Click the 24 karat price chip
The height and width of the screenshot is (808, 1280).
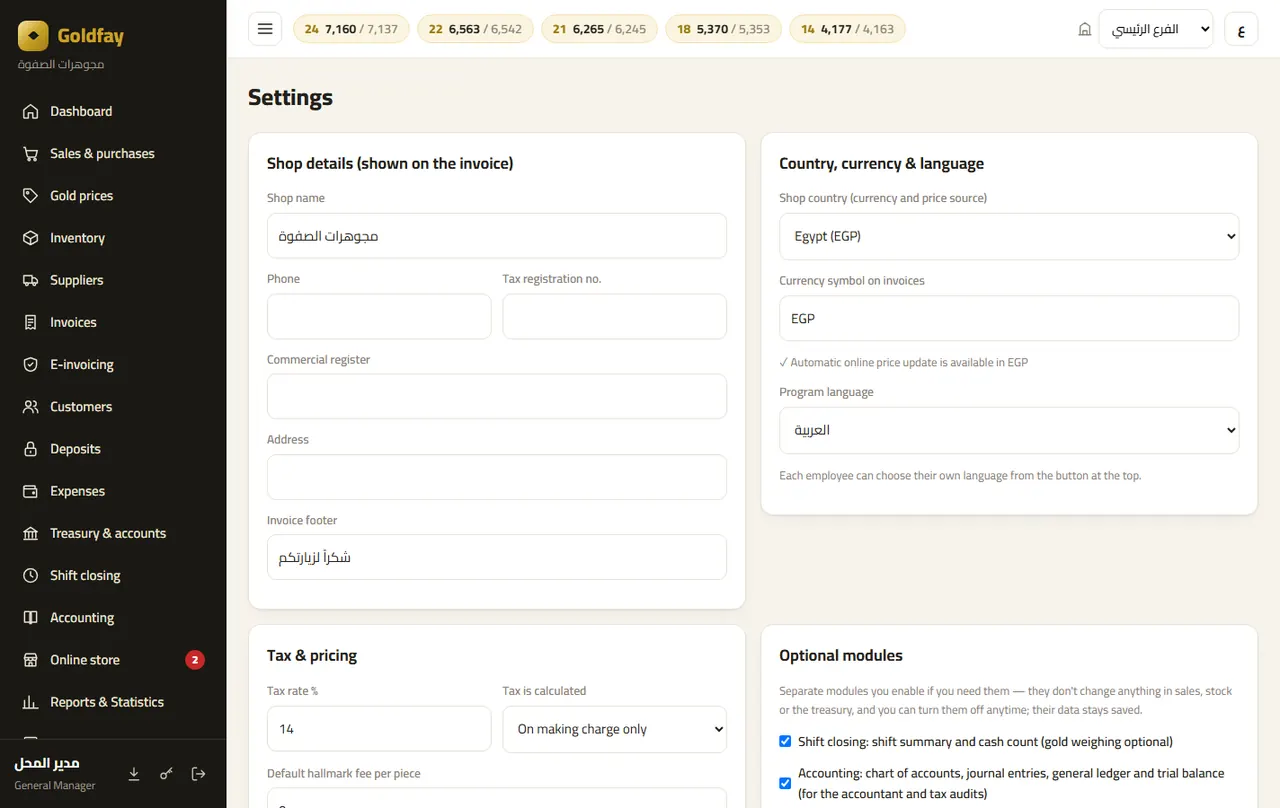[351, 29]
